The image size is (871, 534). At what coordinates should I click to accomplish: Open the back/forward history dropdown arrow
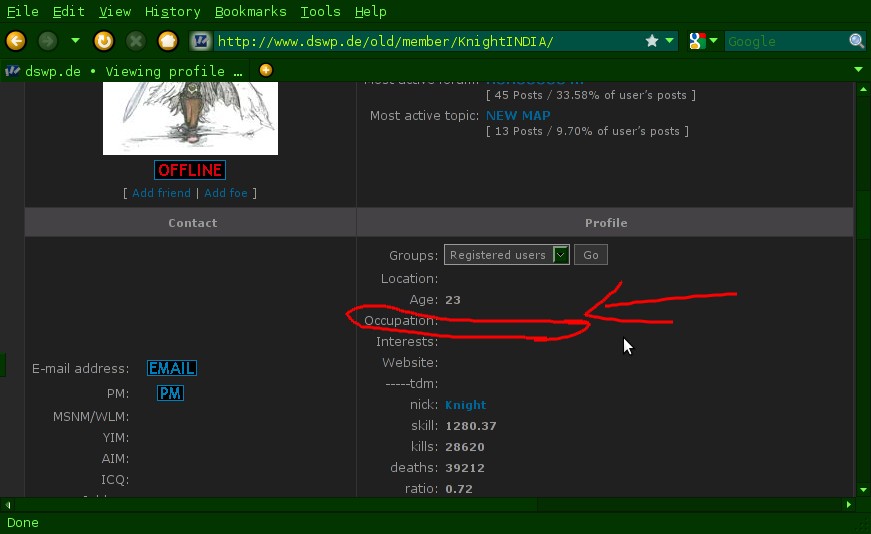(75, 41)
